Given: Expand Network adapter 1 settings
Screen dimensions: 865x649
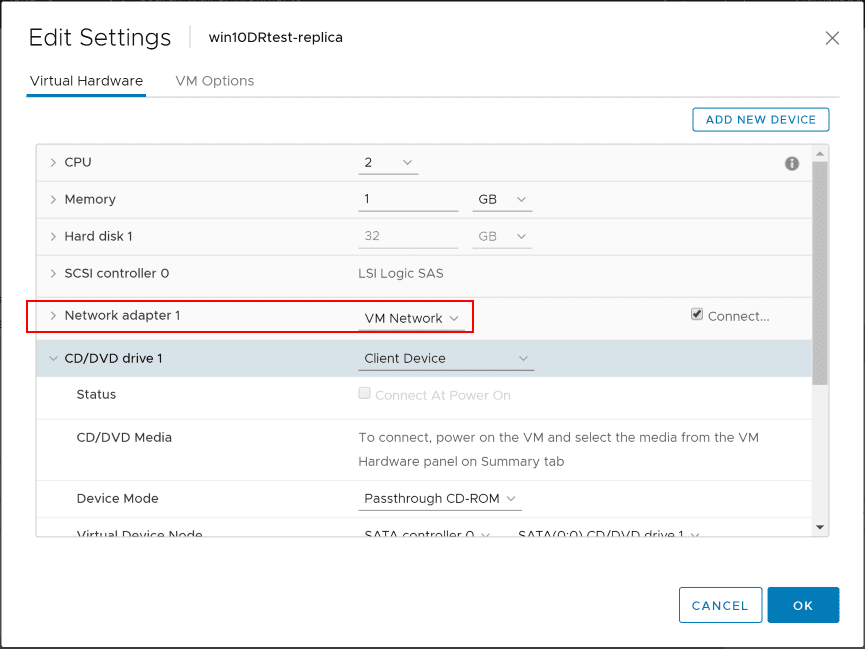Looking at the screenshot, I should click(x=53, y=315).
